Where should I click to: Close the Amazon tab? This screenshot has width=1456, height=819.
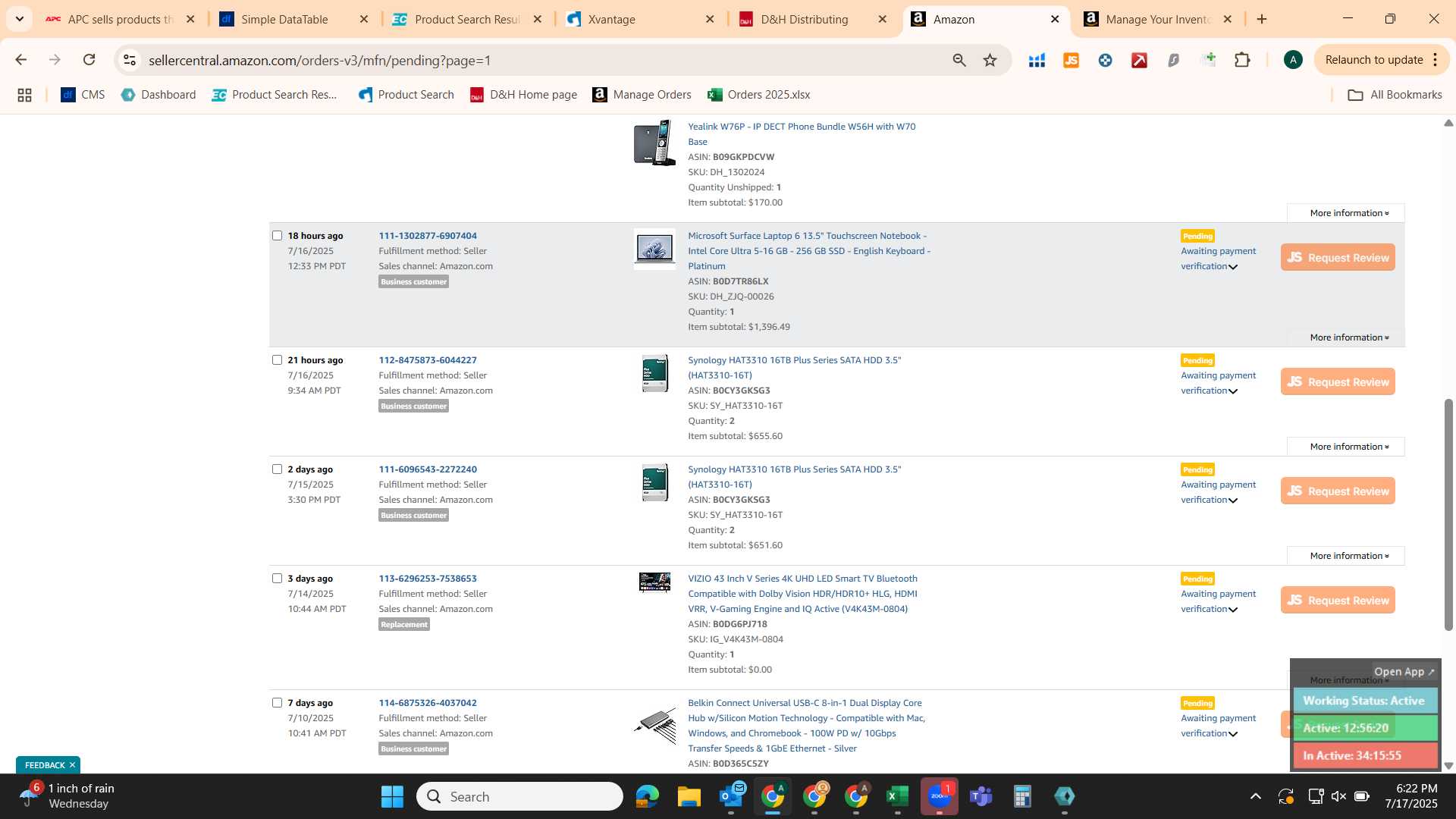[x=1055, y=19]
